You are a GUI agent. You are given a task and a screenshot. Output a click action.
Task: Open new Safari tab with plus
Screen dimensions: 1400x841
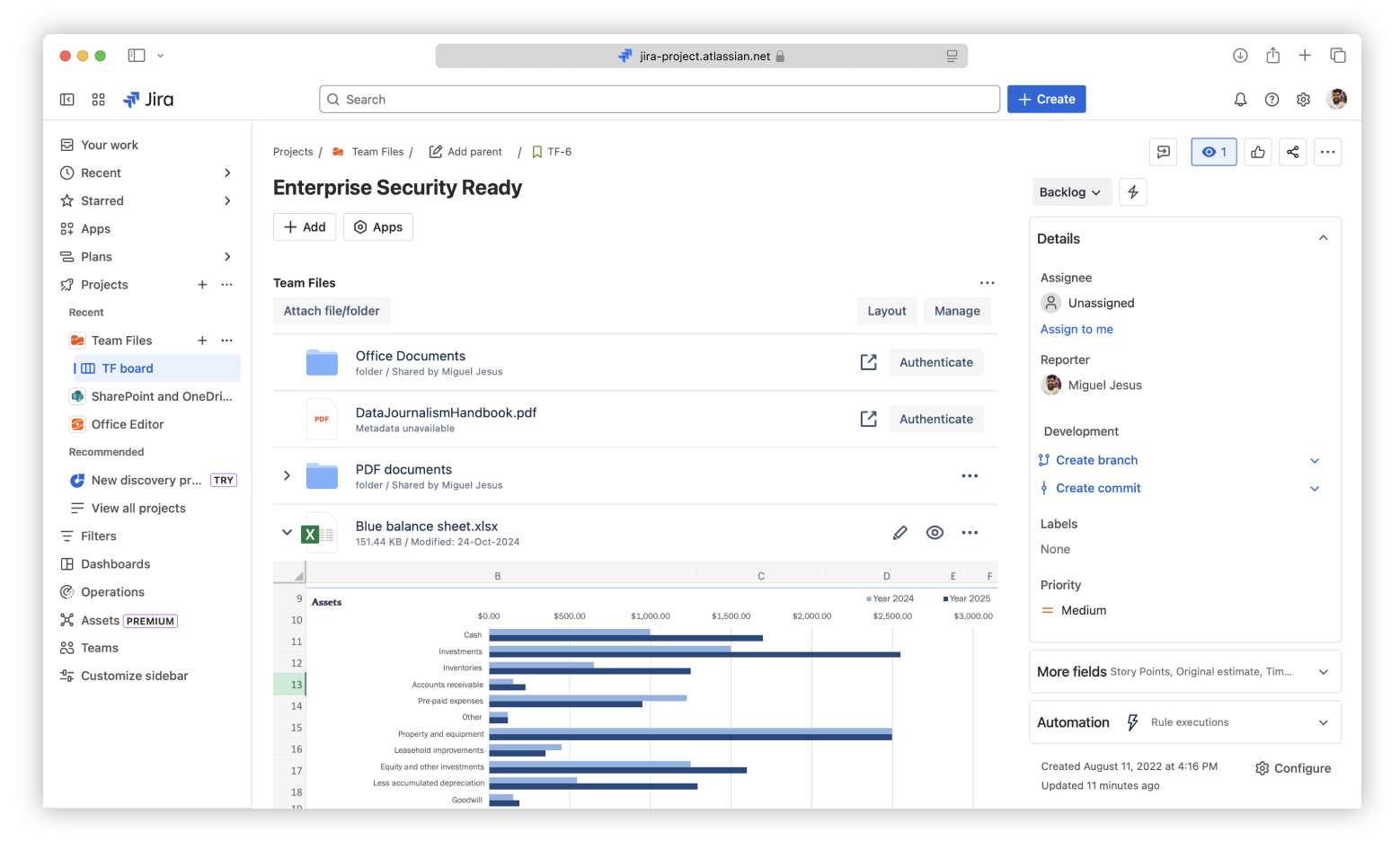tap(1305, 56)
